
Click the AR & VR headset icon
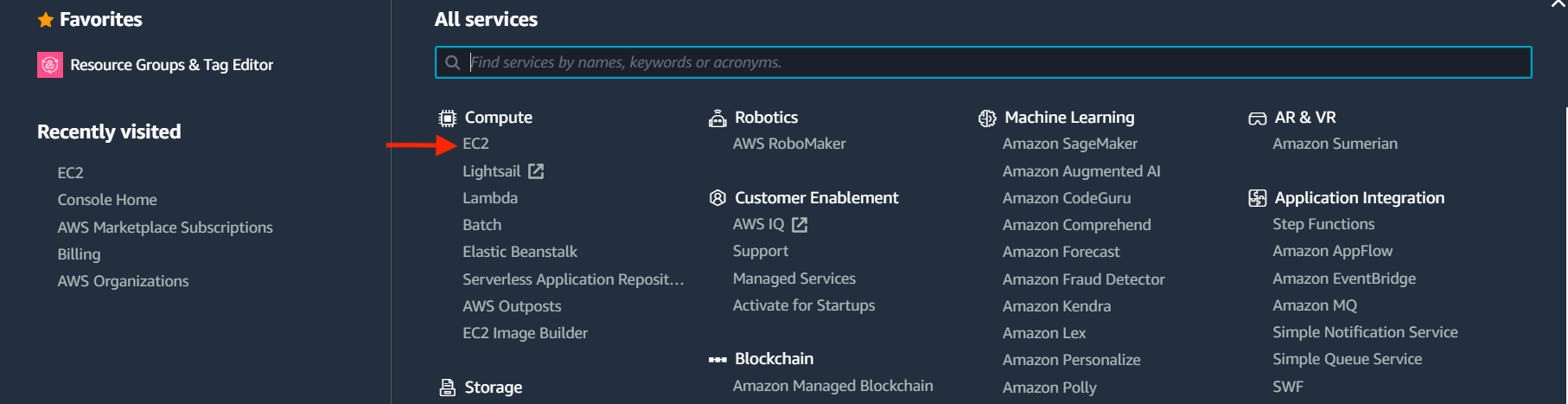[x=1257, y=119]
